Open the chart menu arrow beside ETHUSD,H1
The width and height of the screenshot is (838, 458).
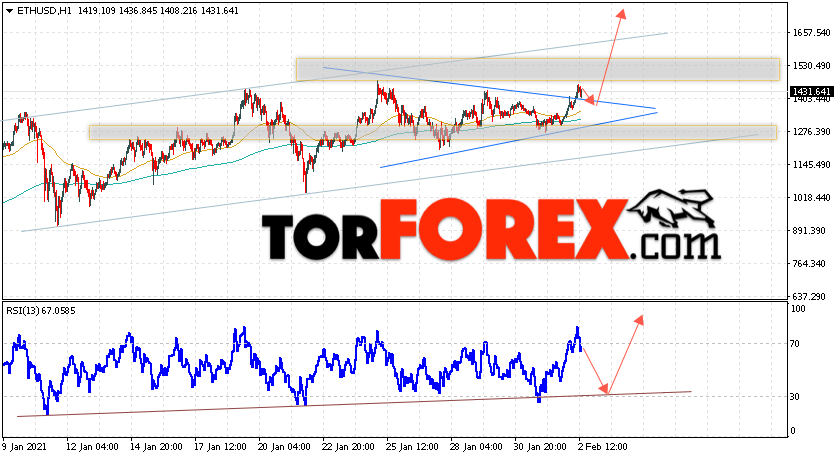tap(9, 11)
